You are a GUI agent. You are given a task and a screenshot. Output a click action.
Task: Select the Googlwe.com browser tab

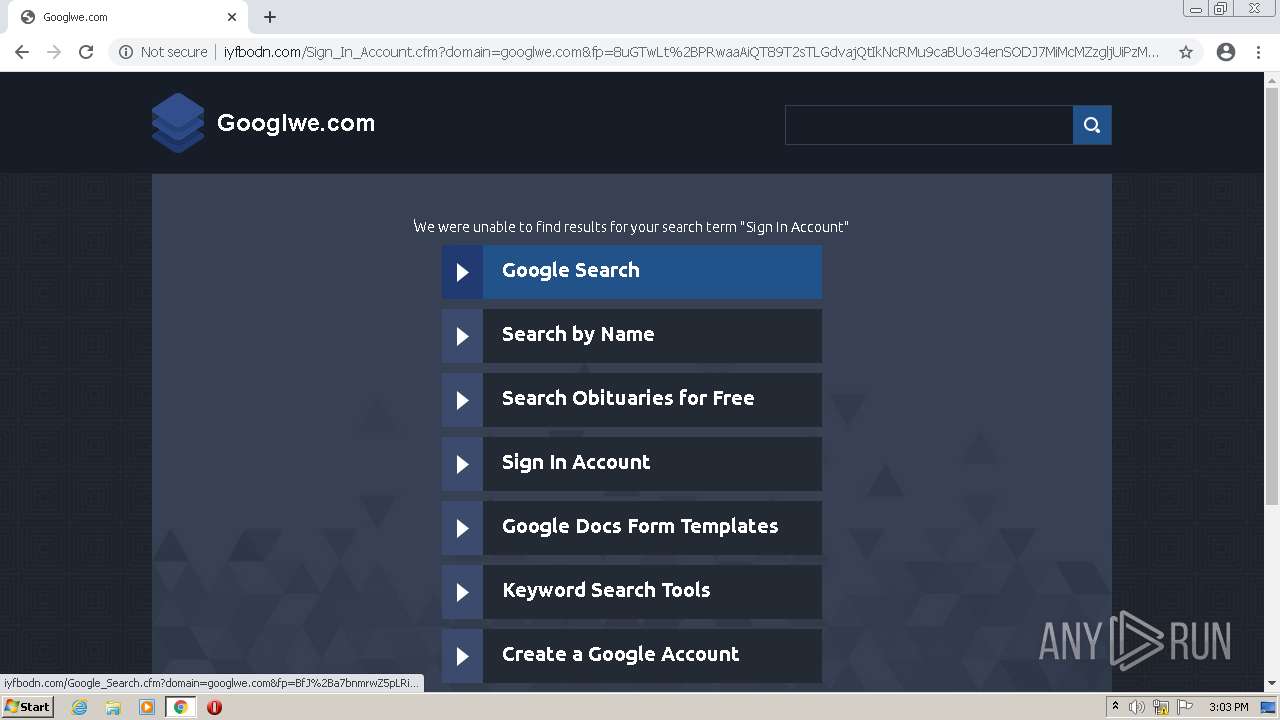(126, 17)
